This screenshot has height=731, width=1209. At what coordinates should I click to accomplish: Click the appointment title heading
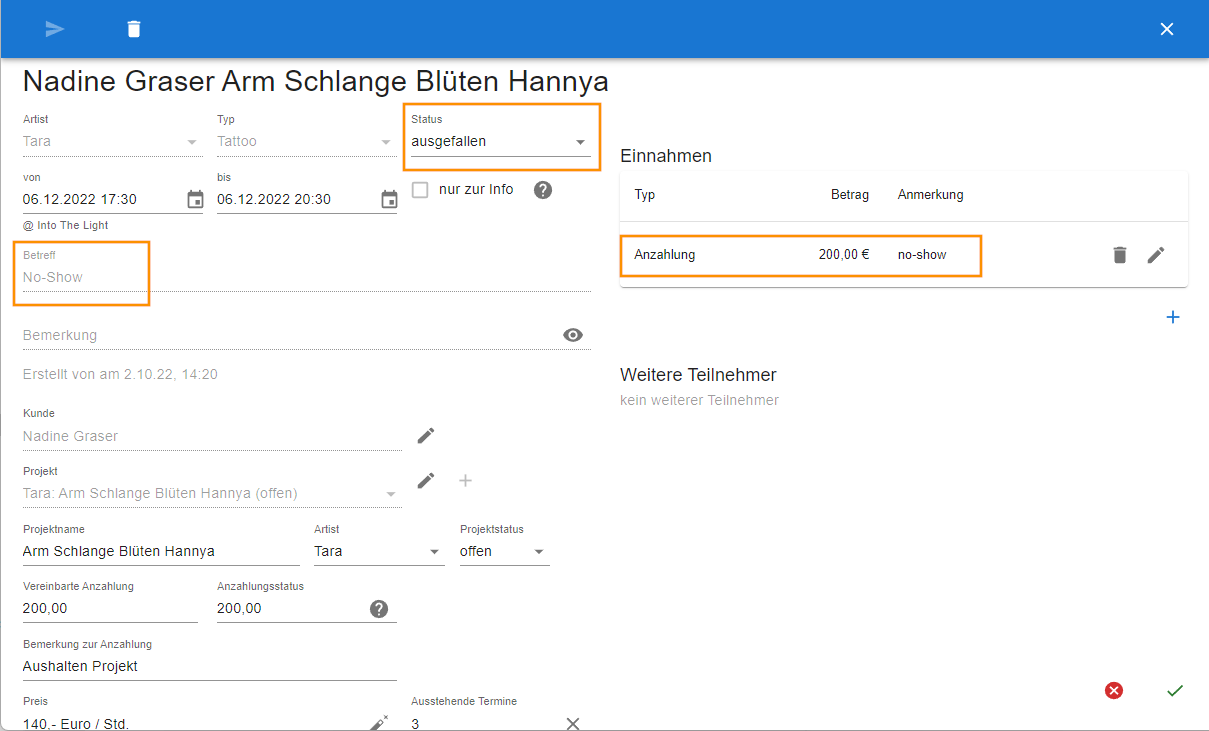point(316,81)
